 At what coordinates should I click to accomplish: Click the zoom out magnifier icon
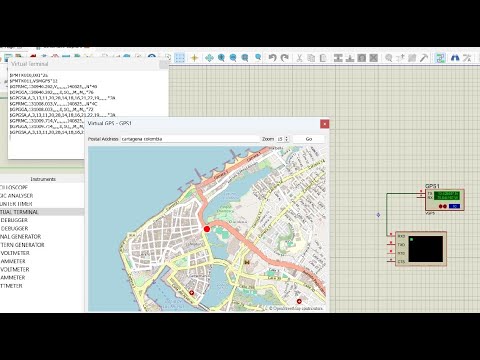click(x=233, y=58)
